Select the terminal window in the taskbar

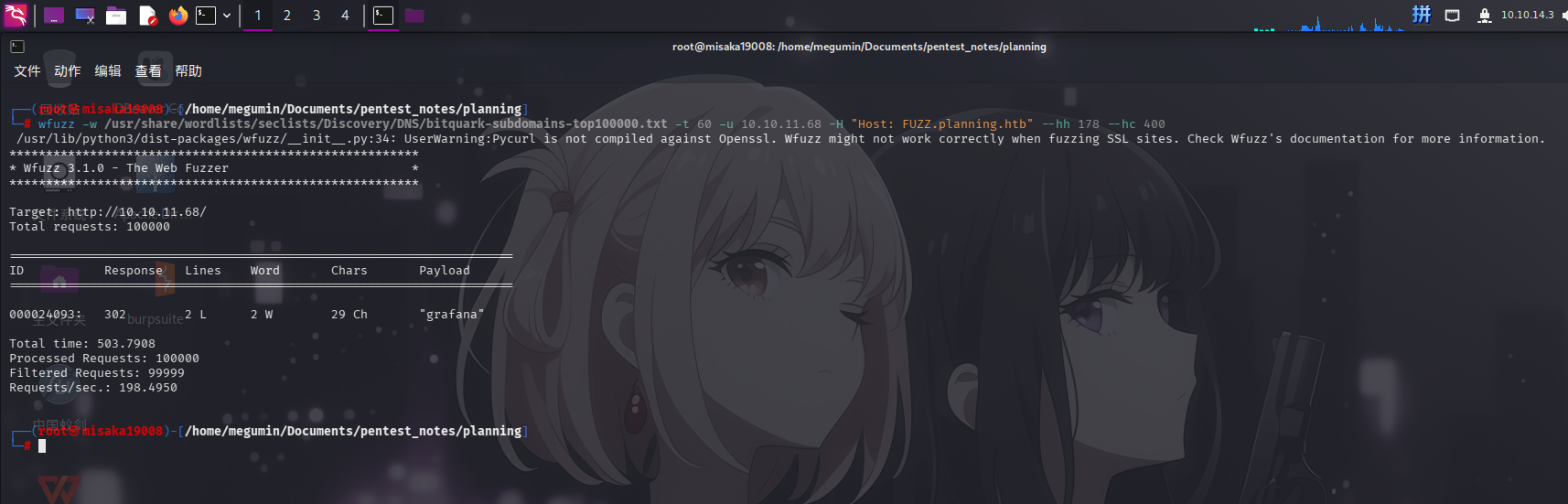383,16
